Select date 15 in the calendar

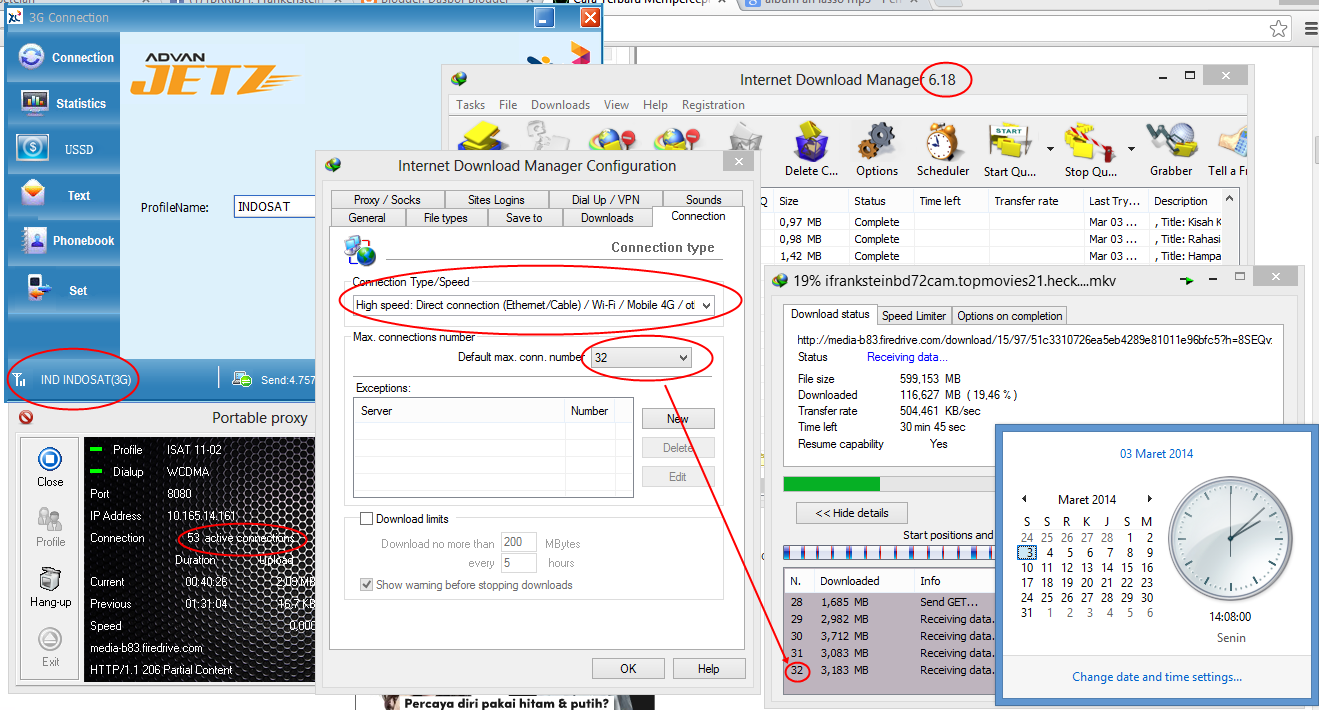[x=1126, y=568]
